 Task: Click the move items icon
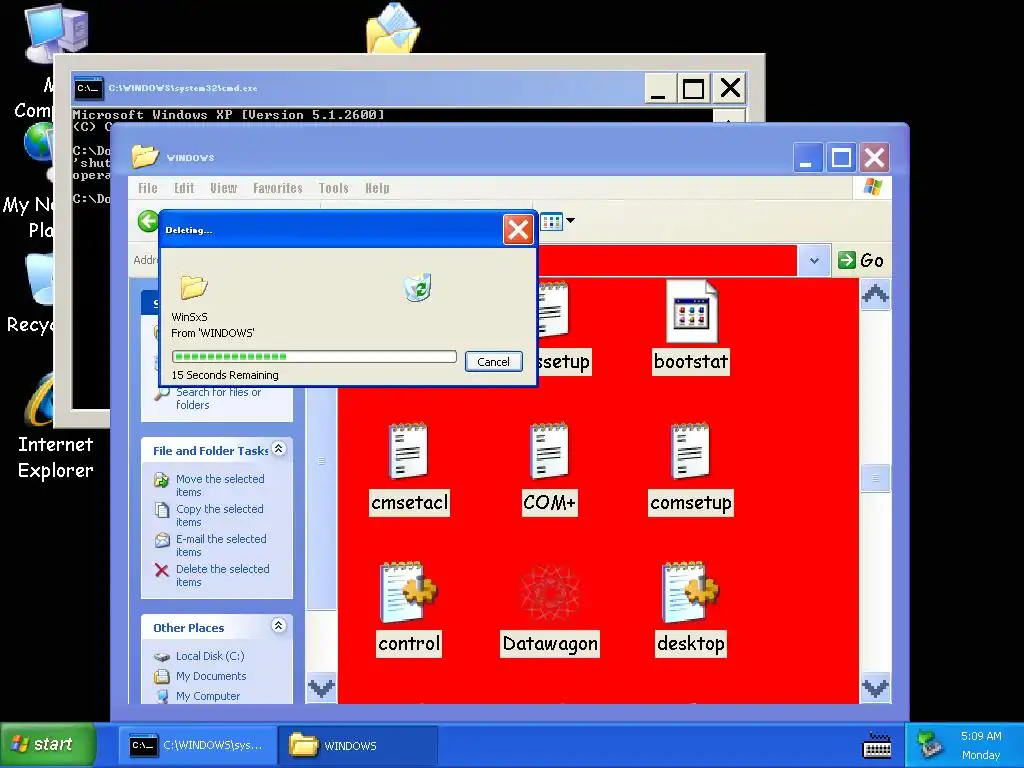click(x=161, y=480)
